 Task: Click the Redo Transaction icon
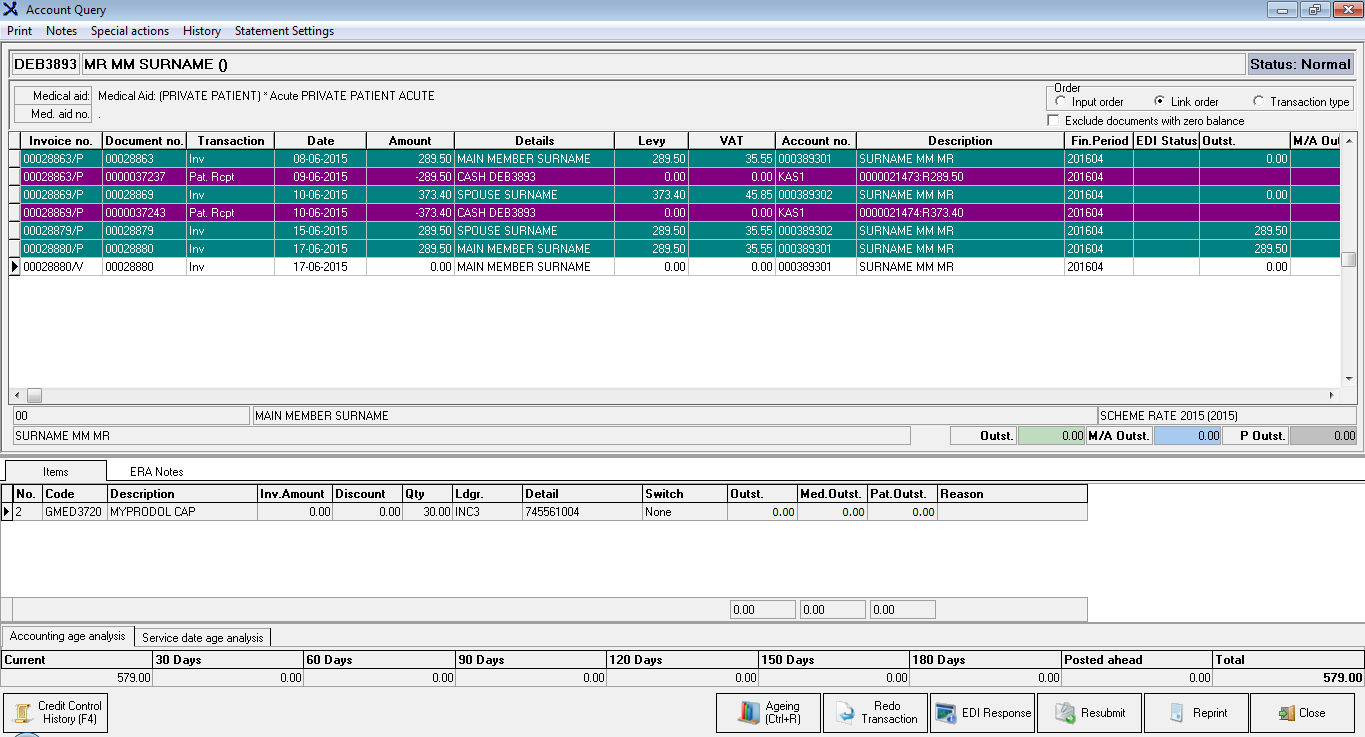[x=845, y=713]
